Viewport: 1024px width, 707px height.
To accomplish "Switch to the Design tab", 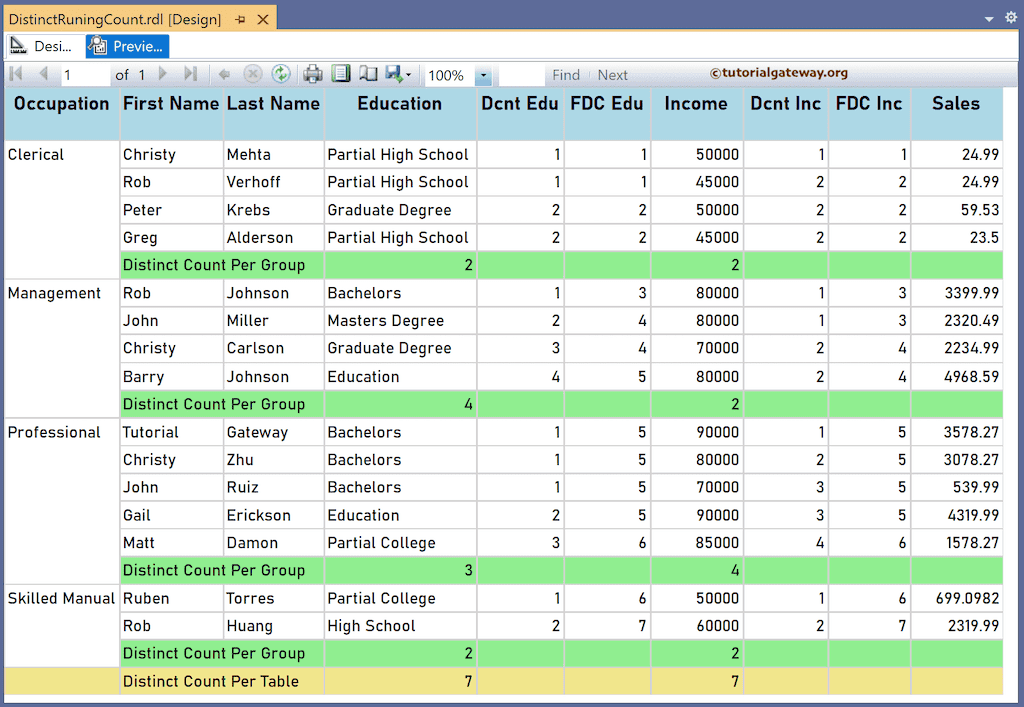I will click(x=44, y=46).
